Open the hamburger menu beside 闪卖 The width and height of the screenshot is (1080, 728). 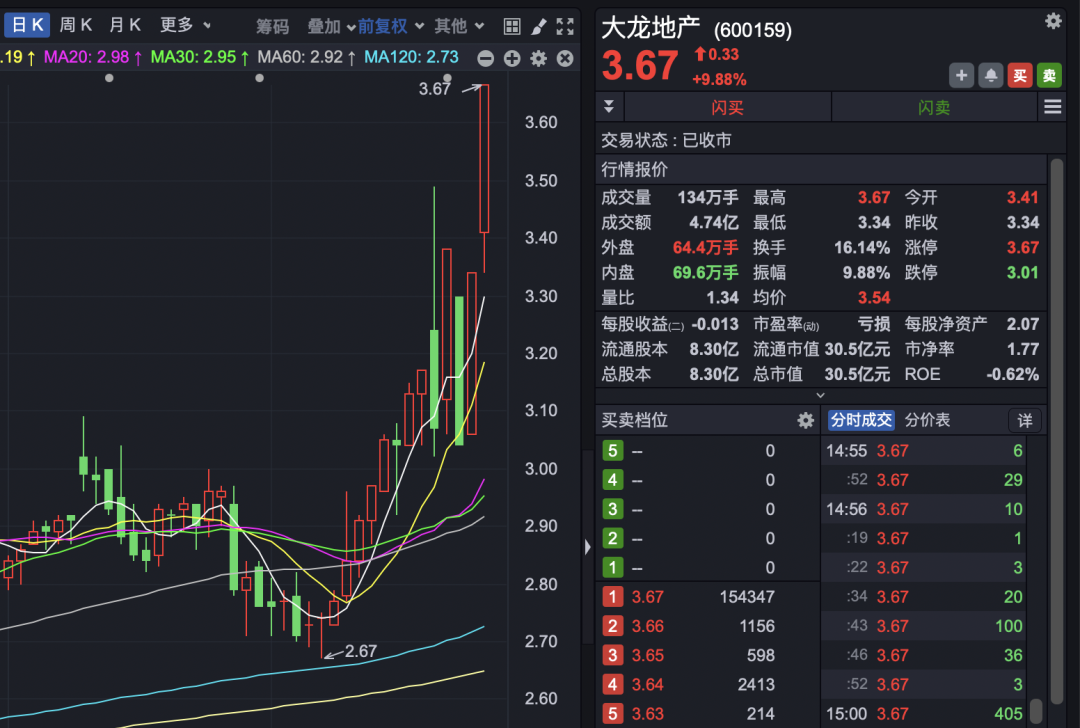pyautogui.click(x=1052, y=107)
